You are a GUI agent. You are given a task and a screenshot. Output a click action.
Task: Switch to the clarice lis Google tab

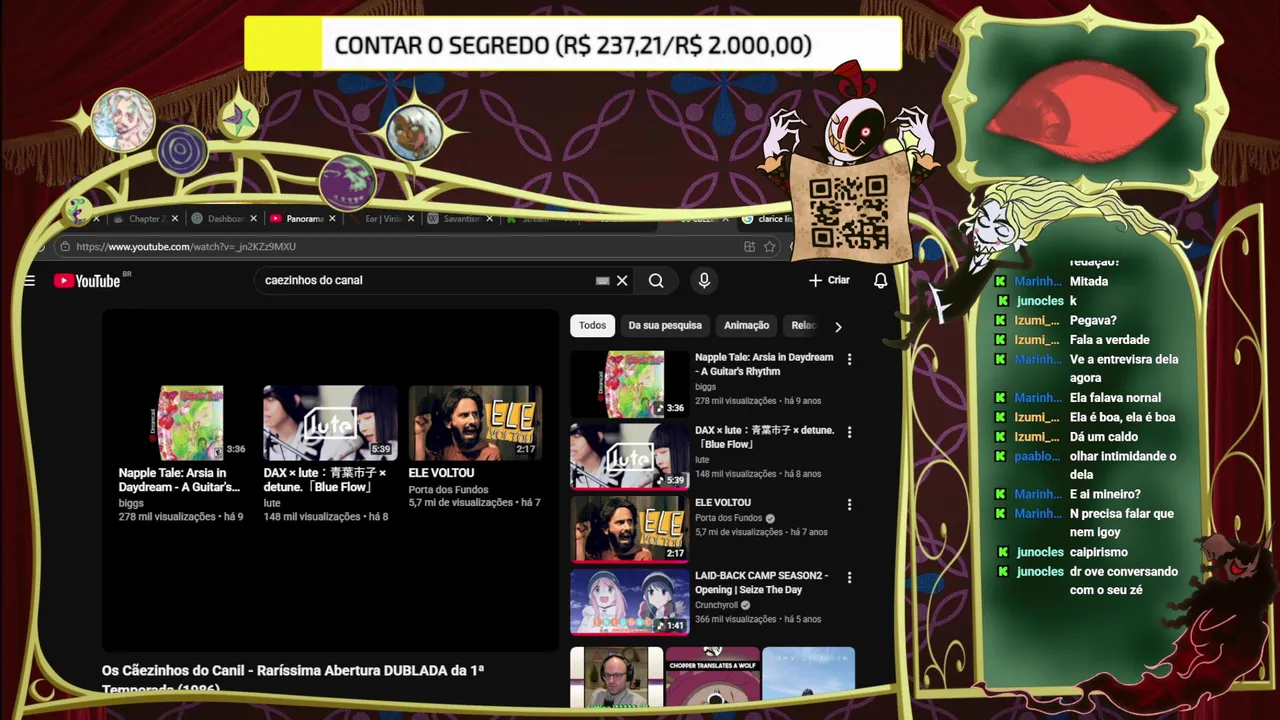pos(768,219)
